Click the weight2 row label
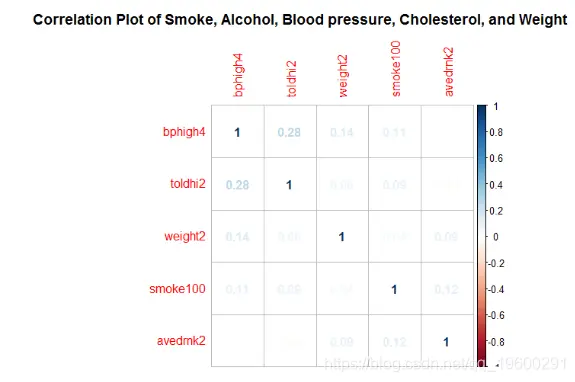 pos(185,236)
